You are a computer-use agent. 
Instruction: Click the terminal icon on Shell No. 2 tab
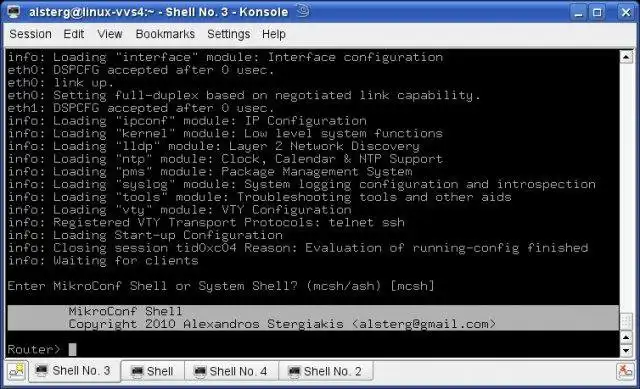[294, 371]
